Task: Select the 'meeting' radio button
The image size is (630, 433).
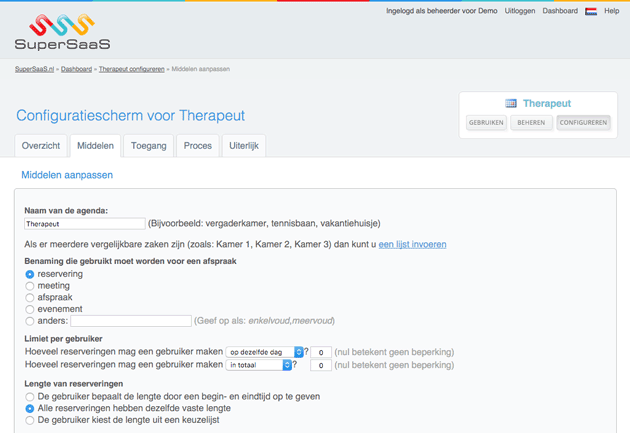Action: (30, 286)
